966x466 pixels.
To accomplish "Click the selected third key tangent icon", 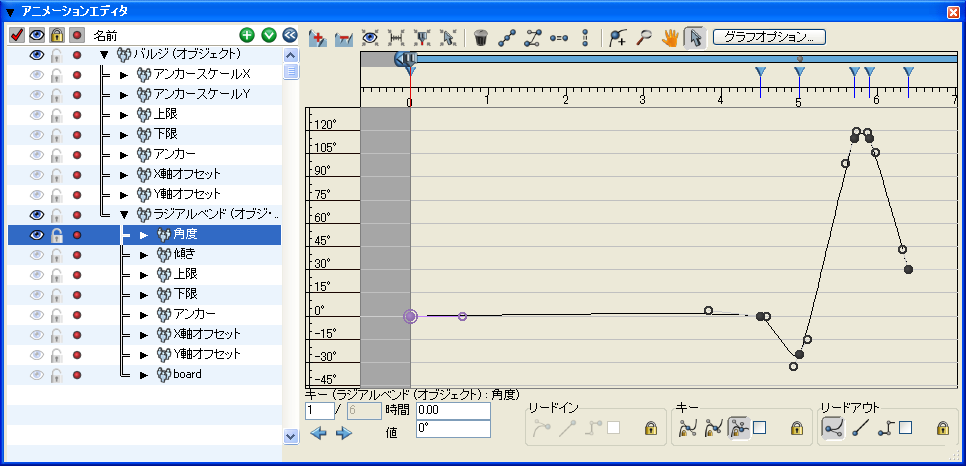I will [x=739, y=428].
